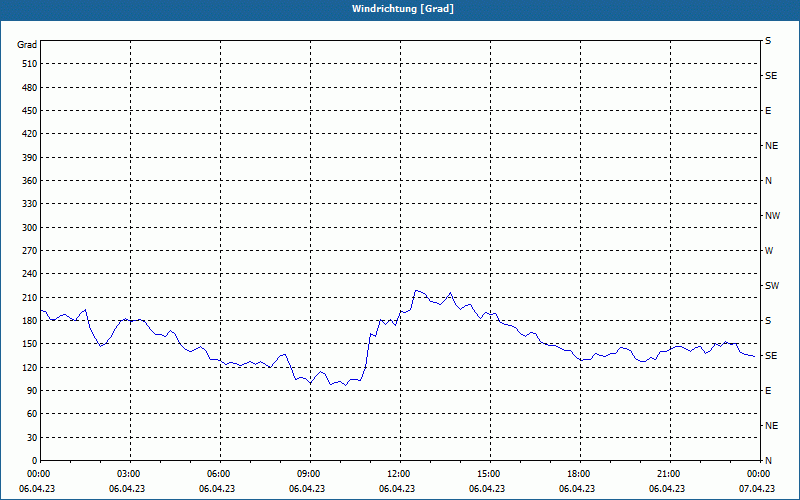Viewport: 800px width, 500px height.
Task: Click the 270 degree axis label
Action: pyautogui.click(x=30, y=251)
